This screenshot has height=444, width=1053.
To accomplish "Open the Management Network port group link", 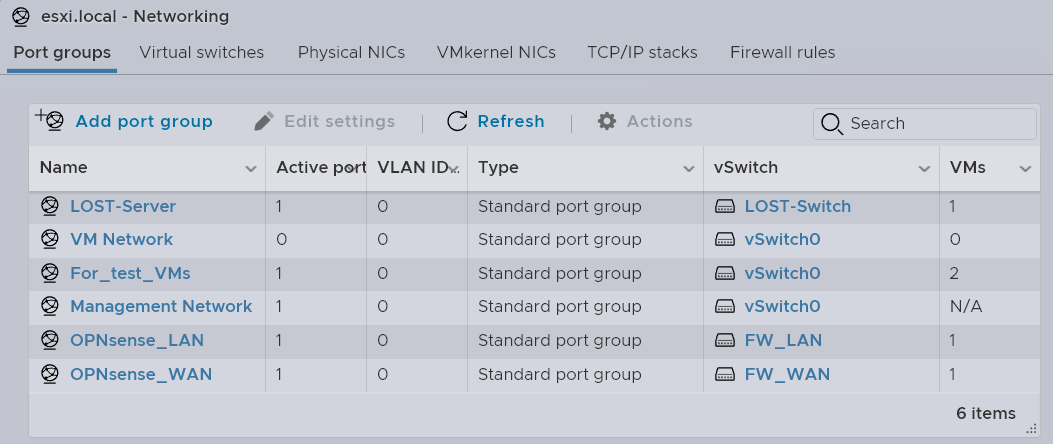I will tap(161, 307).
